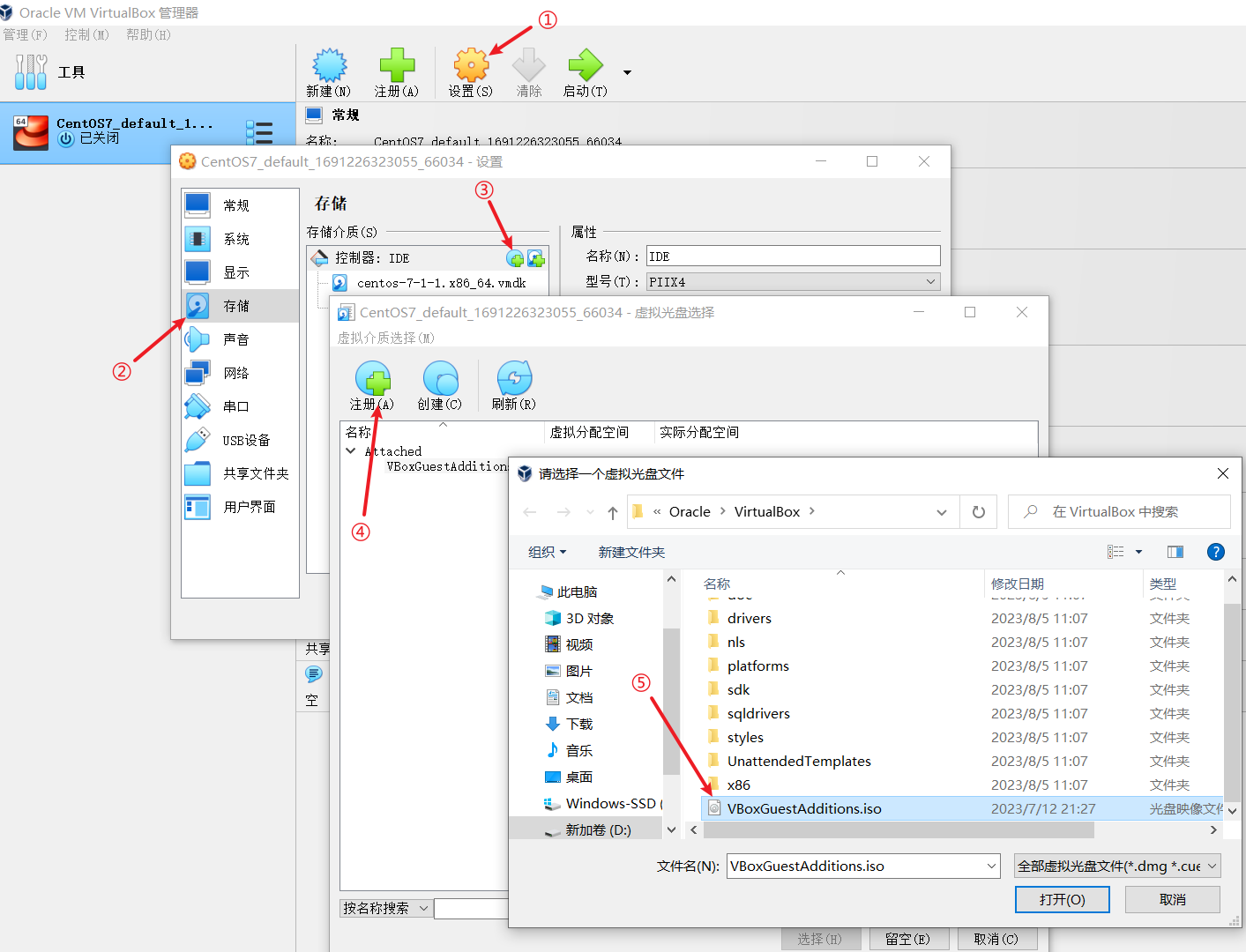
Task: Click 新建文件夹 in file dialog toolbar
Action: point(631,552)
